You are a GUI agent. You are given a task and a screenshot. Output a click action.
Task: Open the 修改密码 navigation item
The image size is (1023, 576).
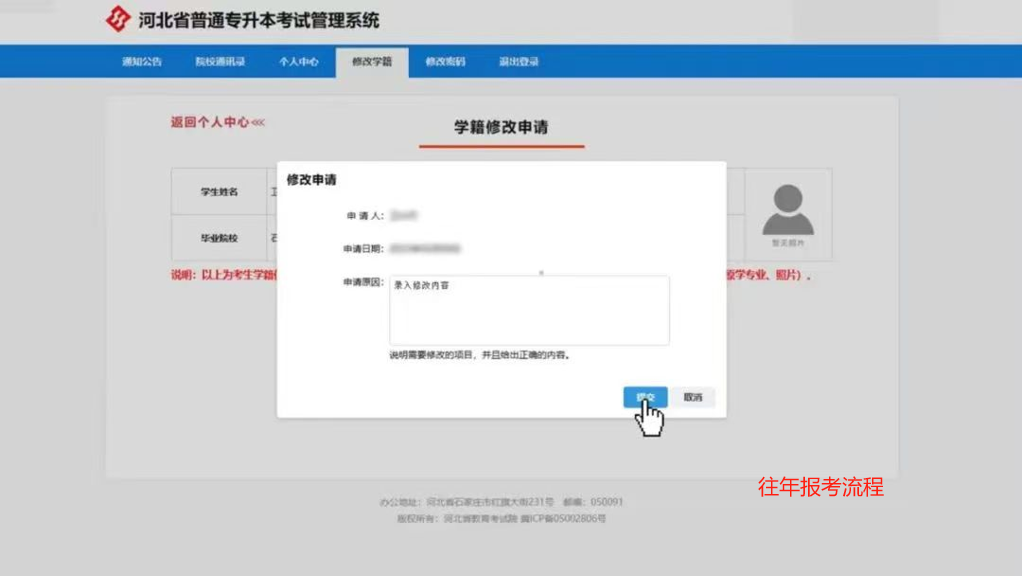[x=446, y=61]
